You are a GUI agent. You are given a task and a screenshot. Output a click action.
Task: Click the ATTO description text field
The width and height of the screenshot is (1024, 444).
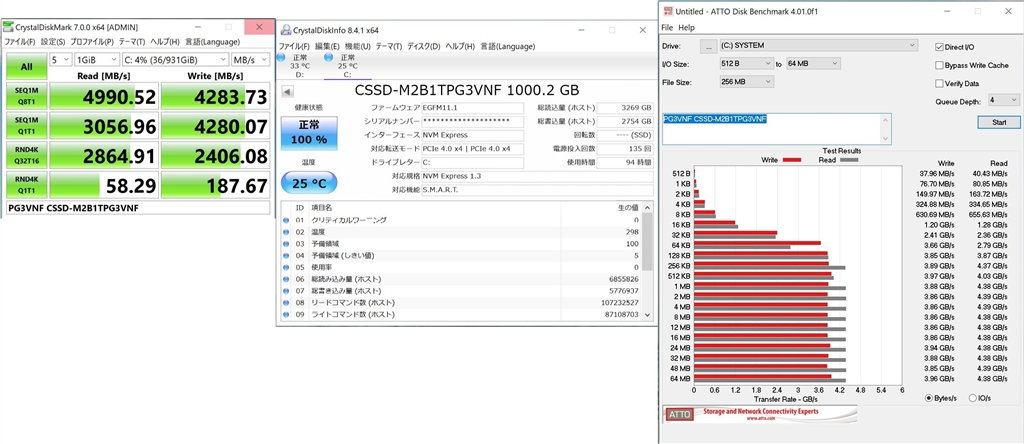pyautogui.click(x=770, y=128)
